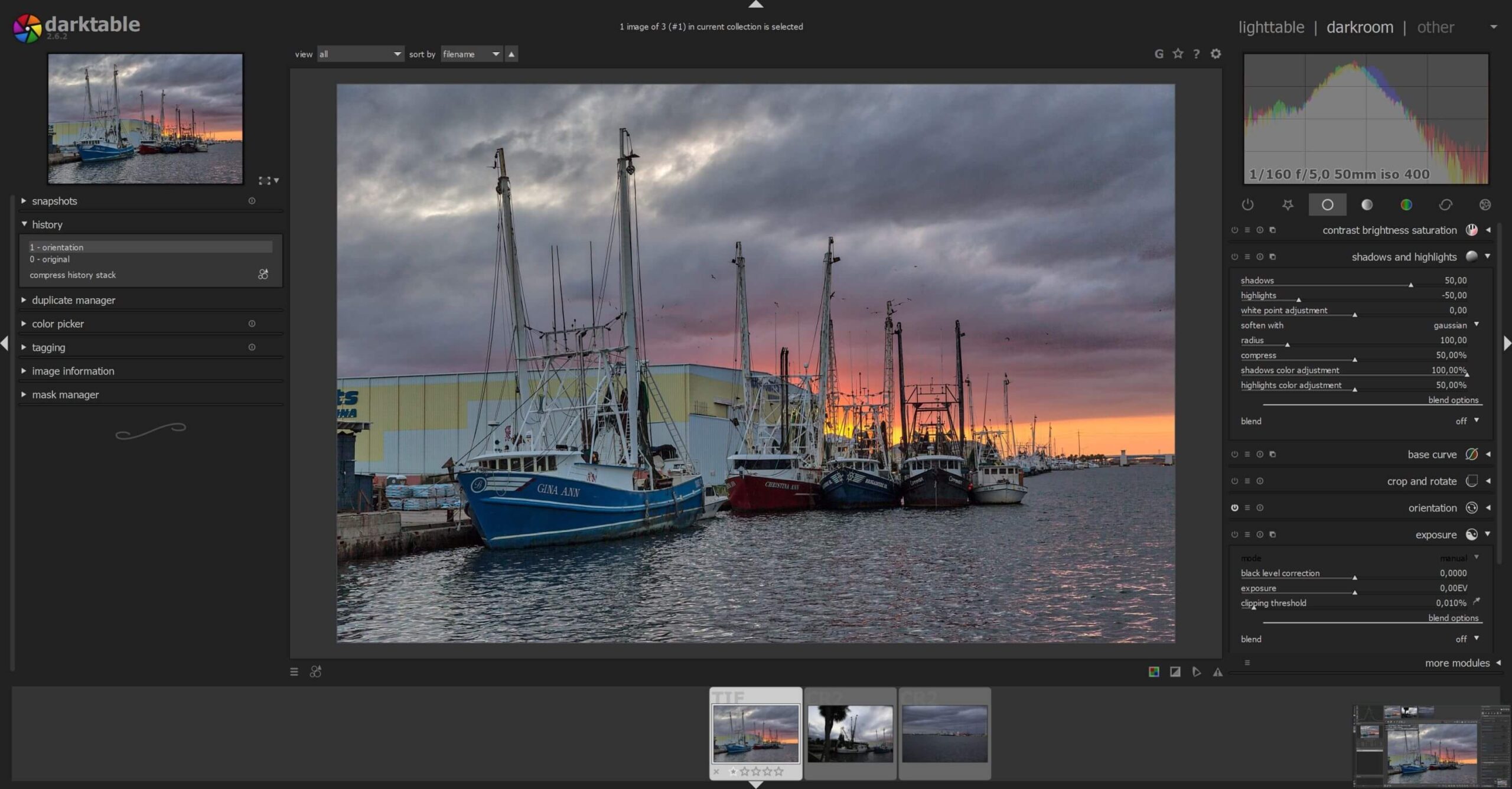Click the G grouping icon
Screen dimensions: 1512x789
tap(1159, 54)
